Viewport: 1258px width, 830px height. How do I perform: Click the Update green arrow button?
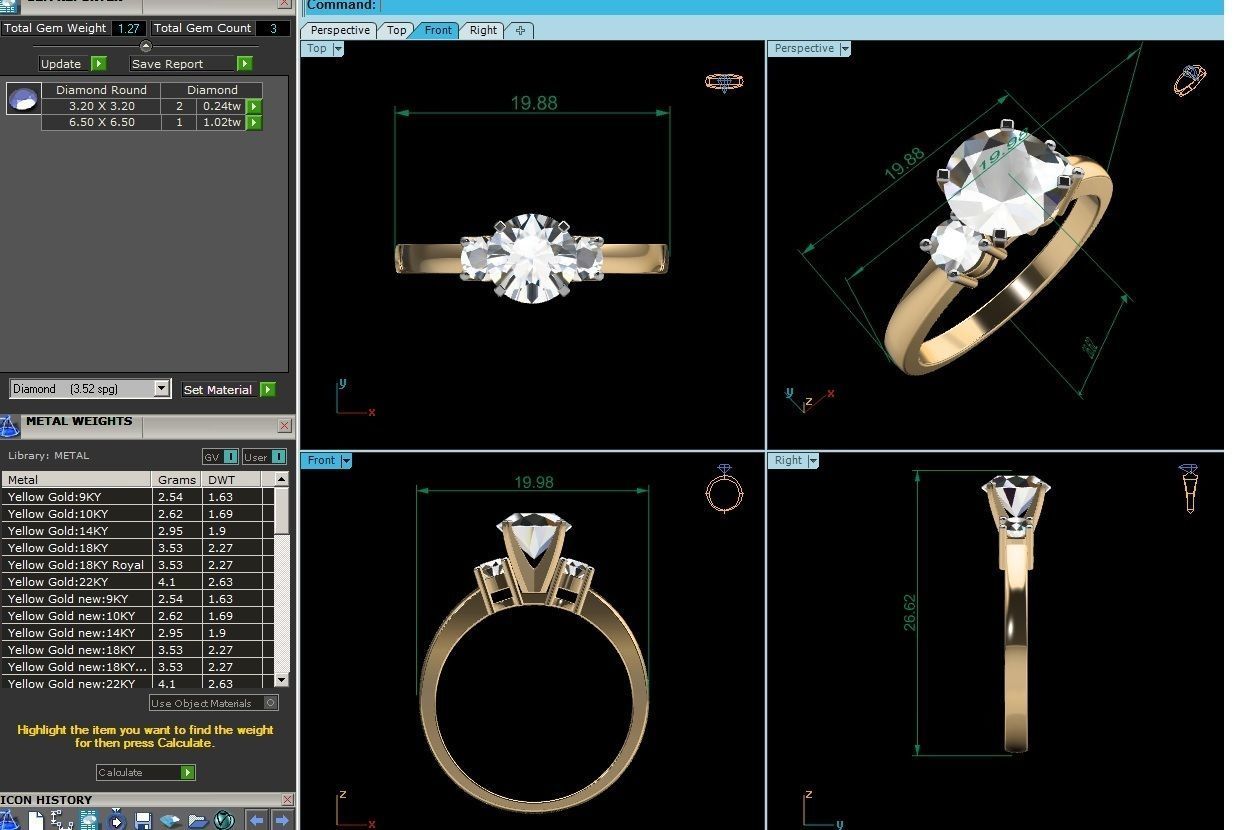(99, 64)
